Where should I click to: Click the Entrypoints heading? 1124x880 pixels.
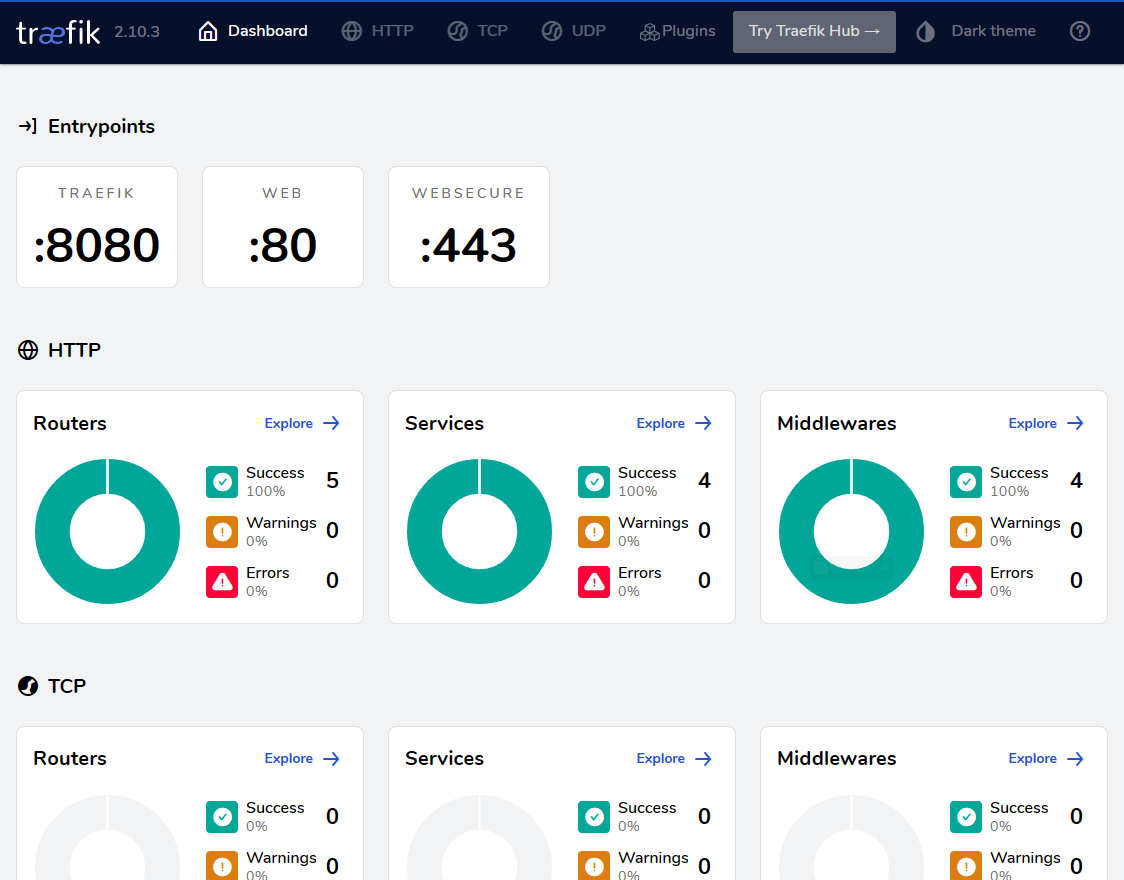[101, 126]
